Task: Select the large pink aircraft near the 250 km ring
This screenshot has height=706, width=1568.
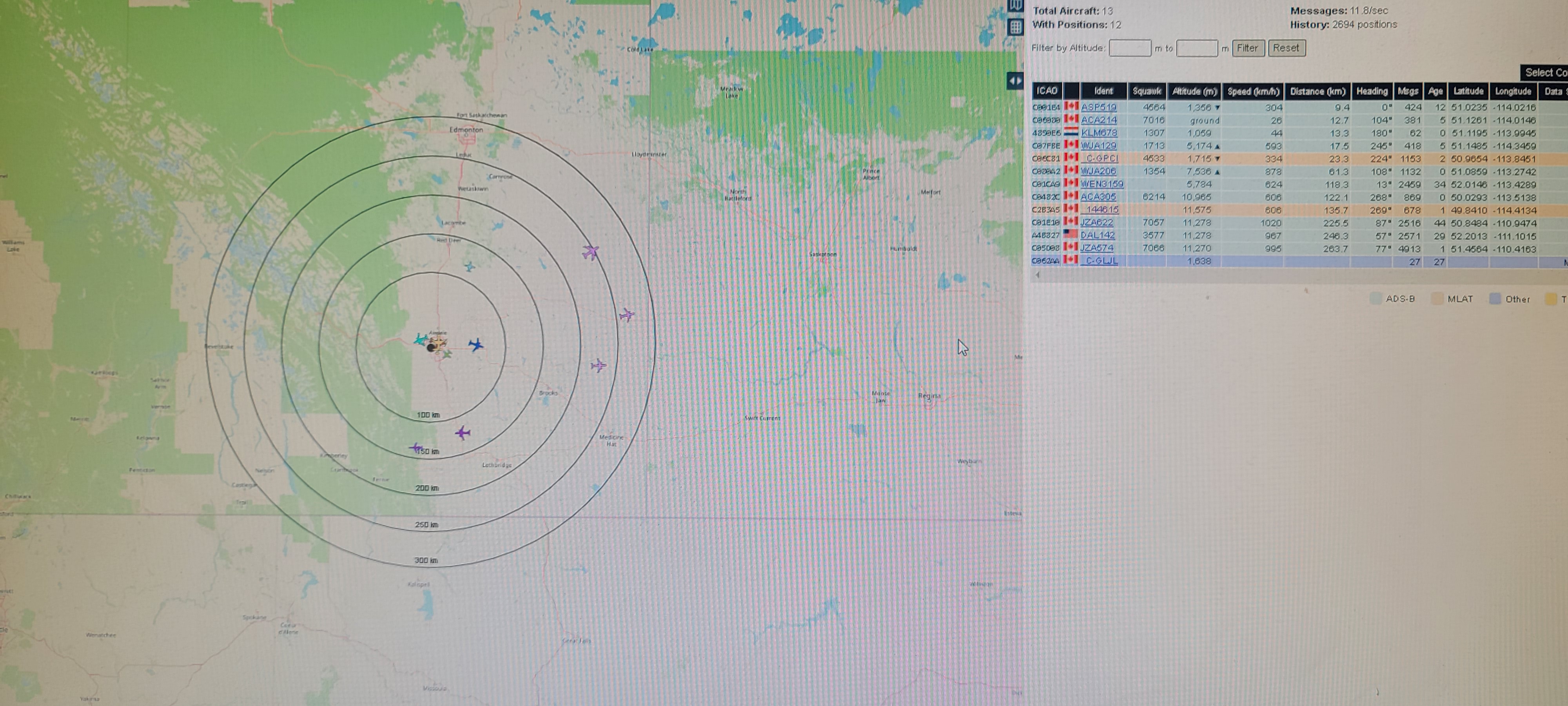Action: 590,251
